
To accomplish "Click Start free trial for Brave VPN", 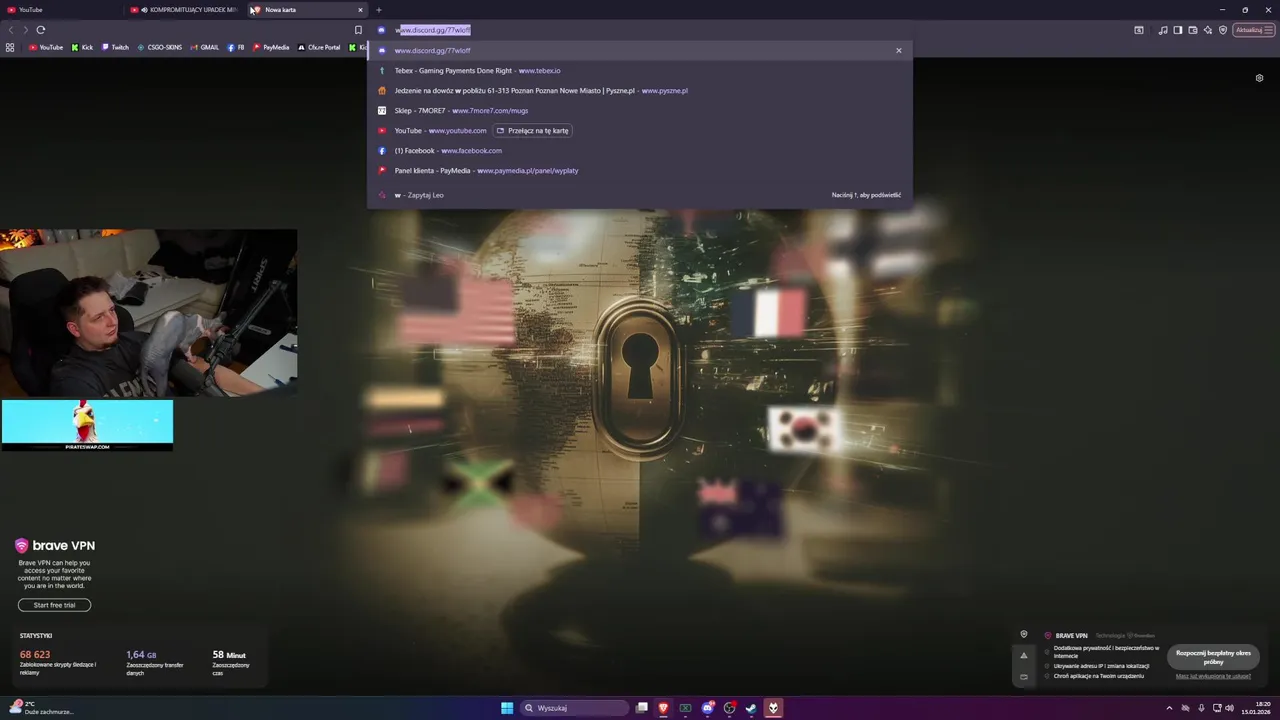I will [x=54, y=605].
